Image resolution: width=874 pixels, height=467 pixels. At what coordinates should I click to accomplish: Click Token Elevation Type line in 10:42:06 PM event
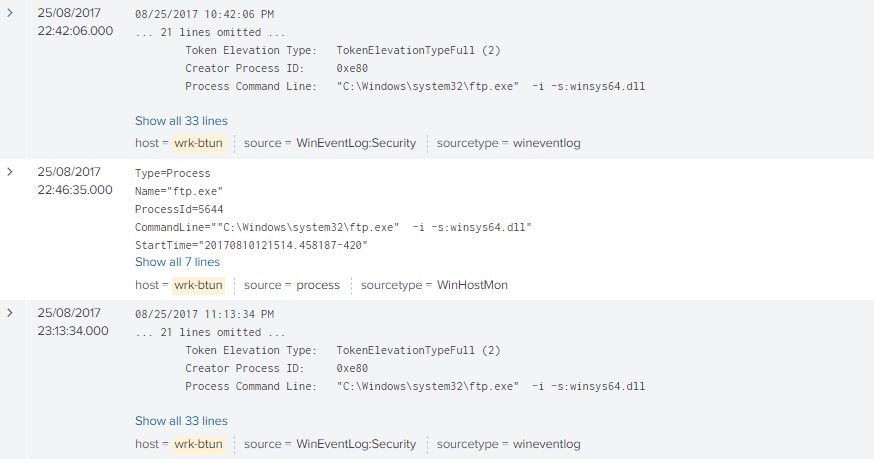343,50
